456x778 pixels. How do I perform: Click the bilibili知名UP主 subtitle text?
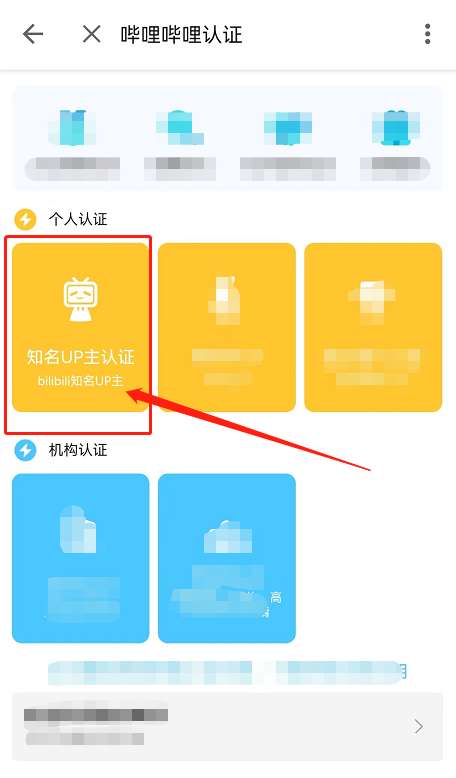click(x=80, y=381)
